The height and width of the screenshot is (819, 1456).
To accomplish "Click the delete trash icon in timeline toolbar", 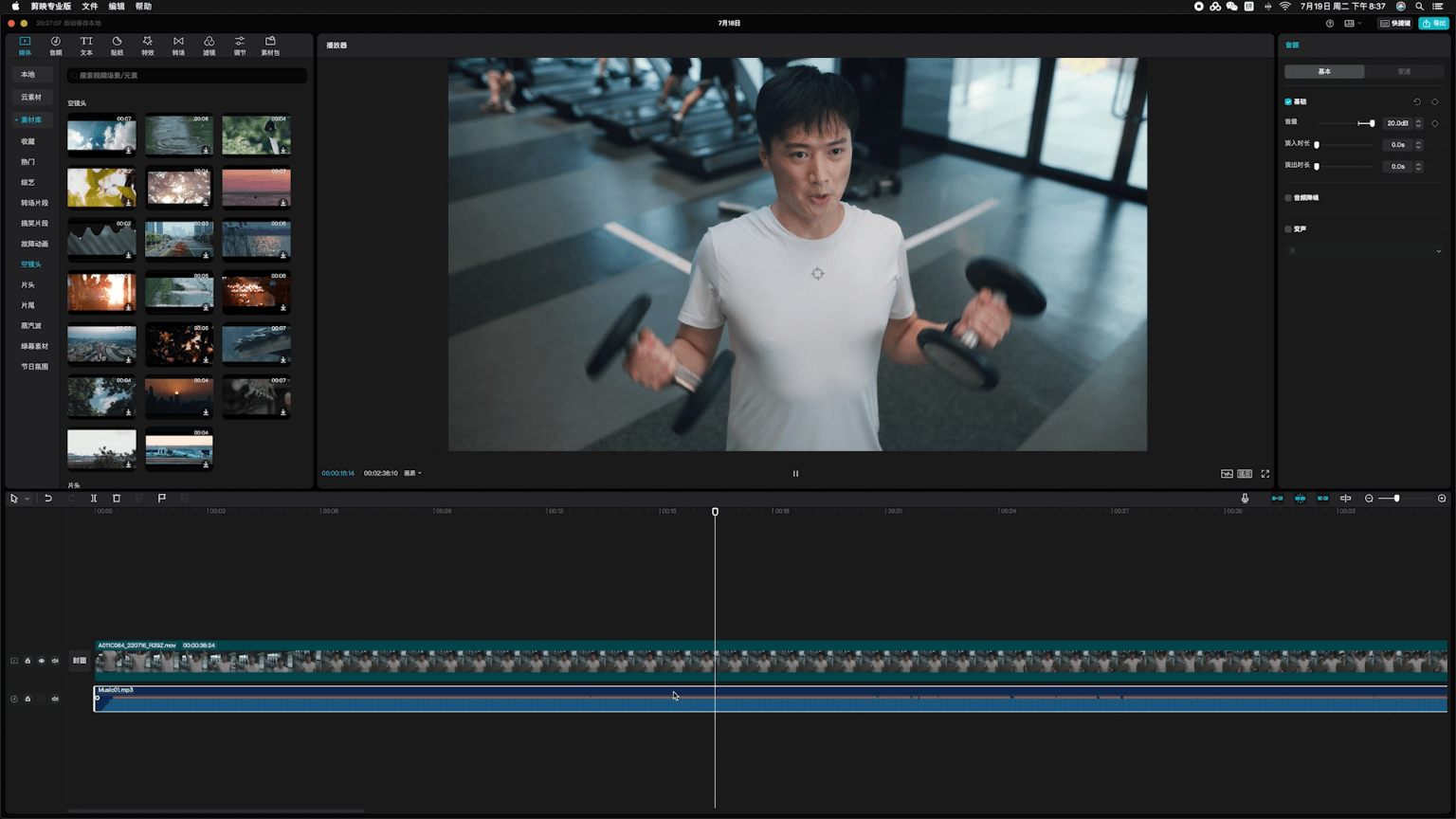I will coord(117,499).
